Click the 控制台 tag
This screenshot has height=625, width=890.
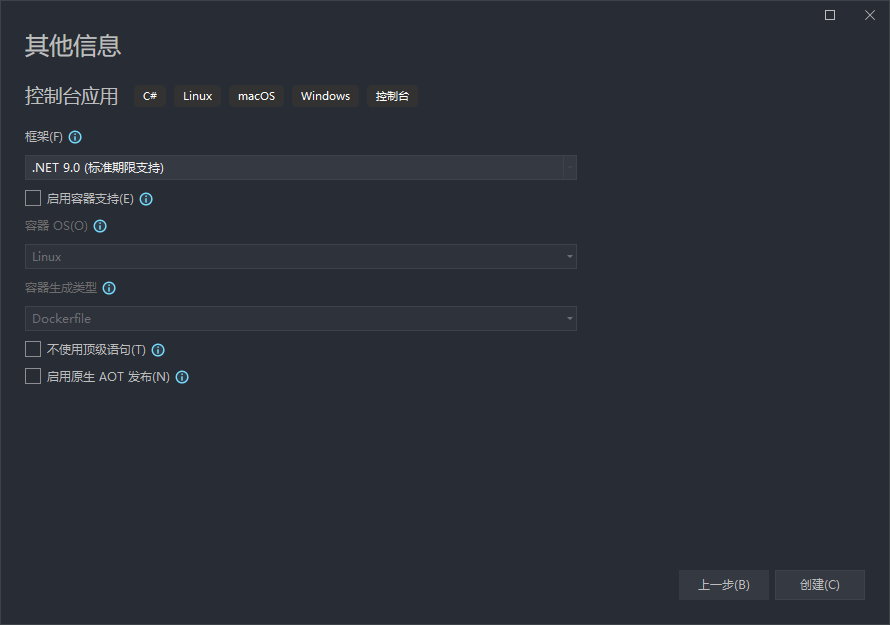pyautogui.click(x=392, y=96)
